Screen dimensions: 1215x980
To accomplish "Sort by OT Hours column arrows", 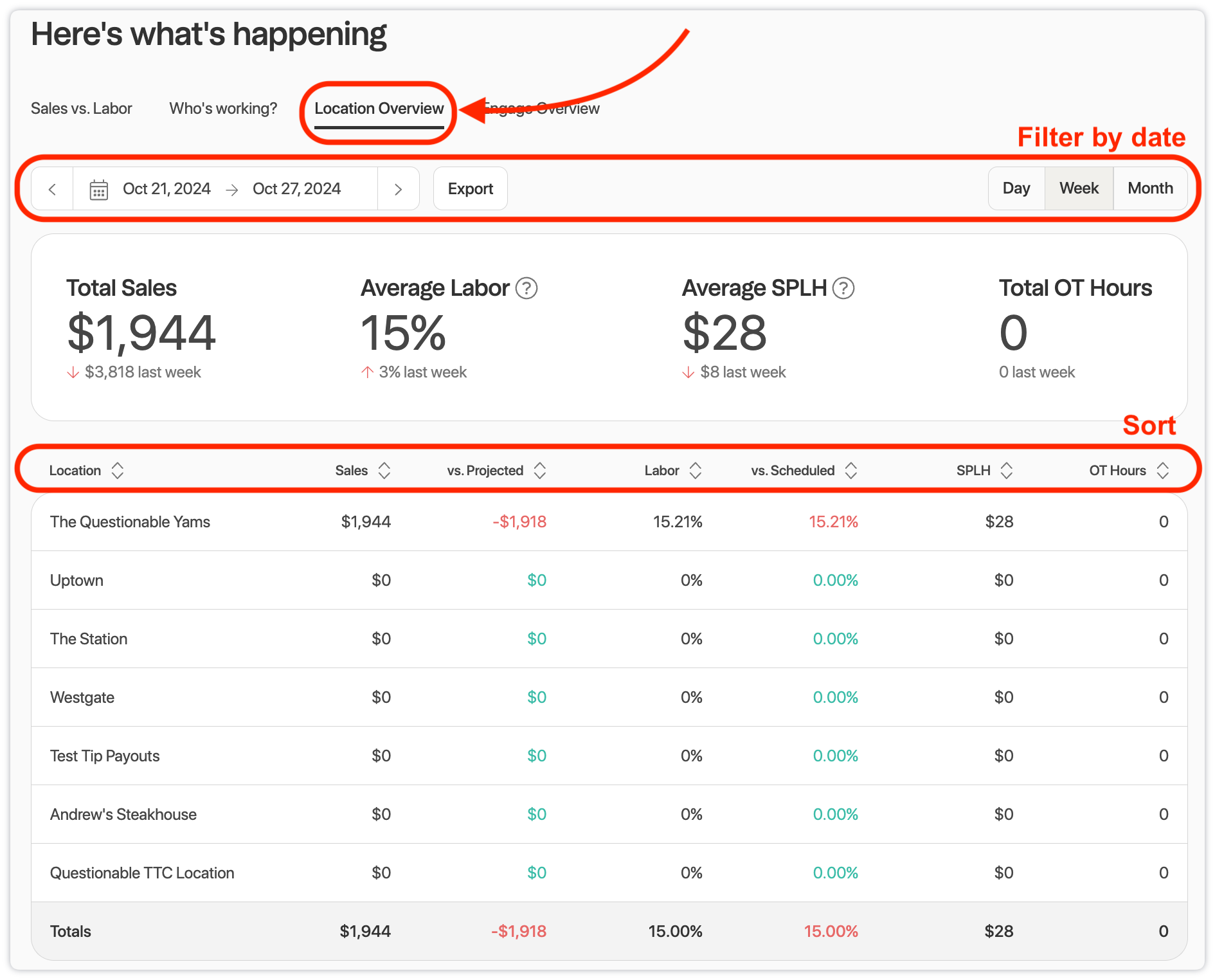I will pos(1162,471).
